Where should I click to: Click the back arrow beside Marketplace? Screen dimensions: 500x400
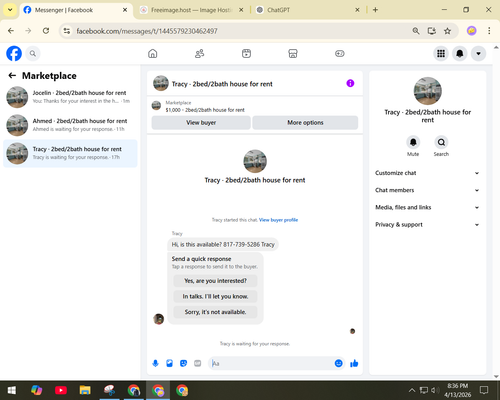12,76
